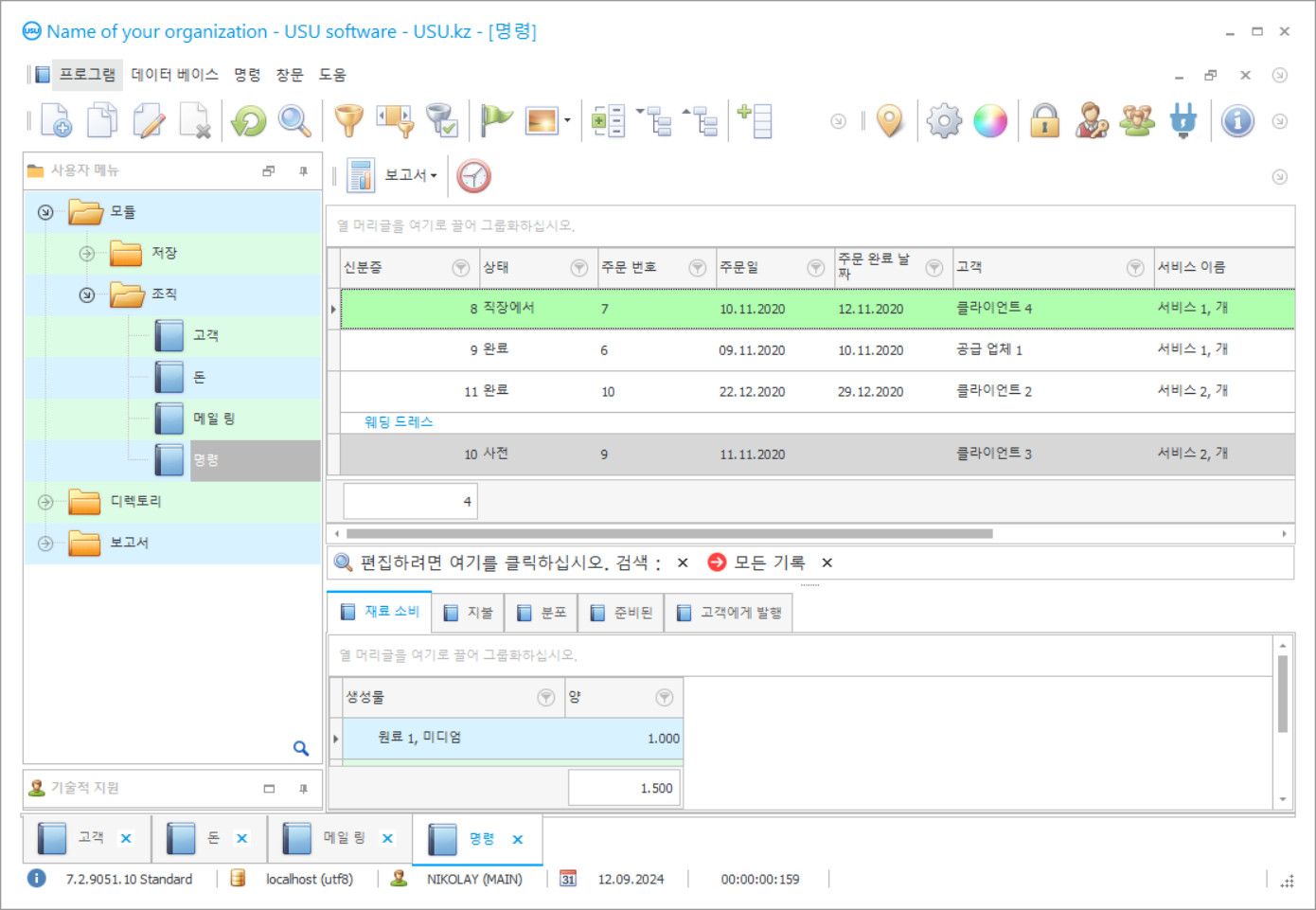Refresh data with the green refresh icon
Screen dimensions: 1316x910
click(248, 120)
